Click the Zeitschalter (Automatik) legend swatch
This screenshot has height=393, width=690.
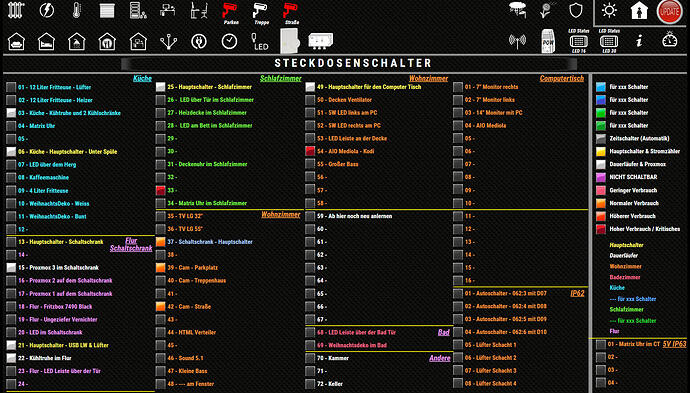click(601, 138)
